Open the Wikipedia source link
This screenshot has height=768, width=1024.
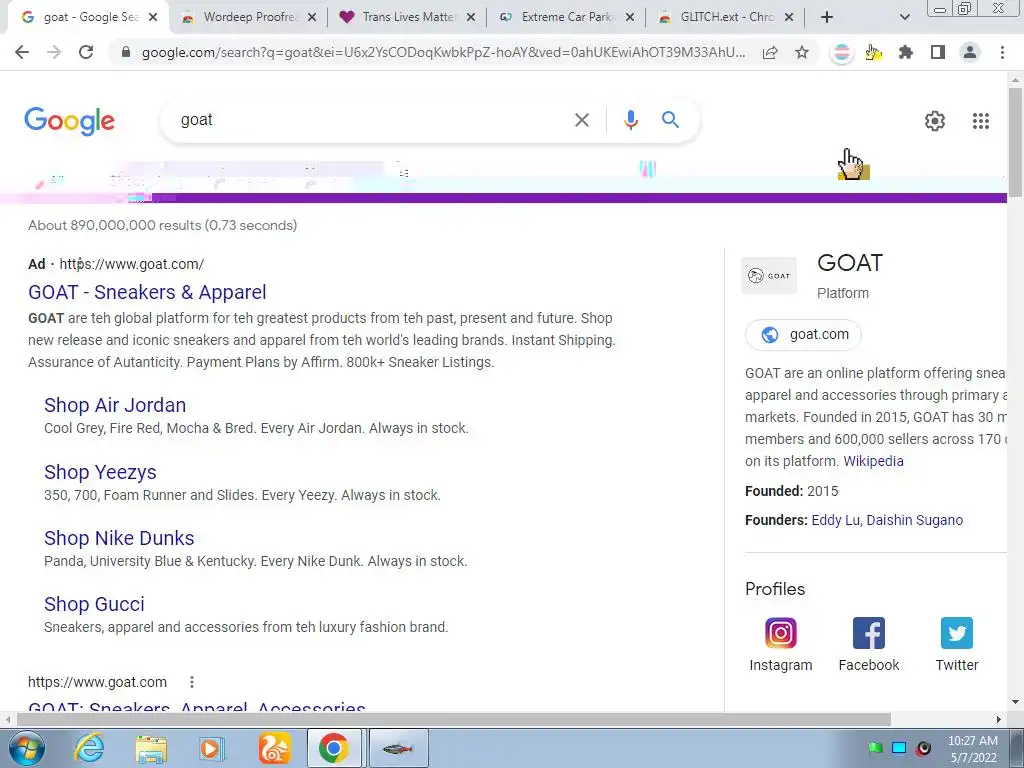873,461
